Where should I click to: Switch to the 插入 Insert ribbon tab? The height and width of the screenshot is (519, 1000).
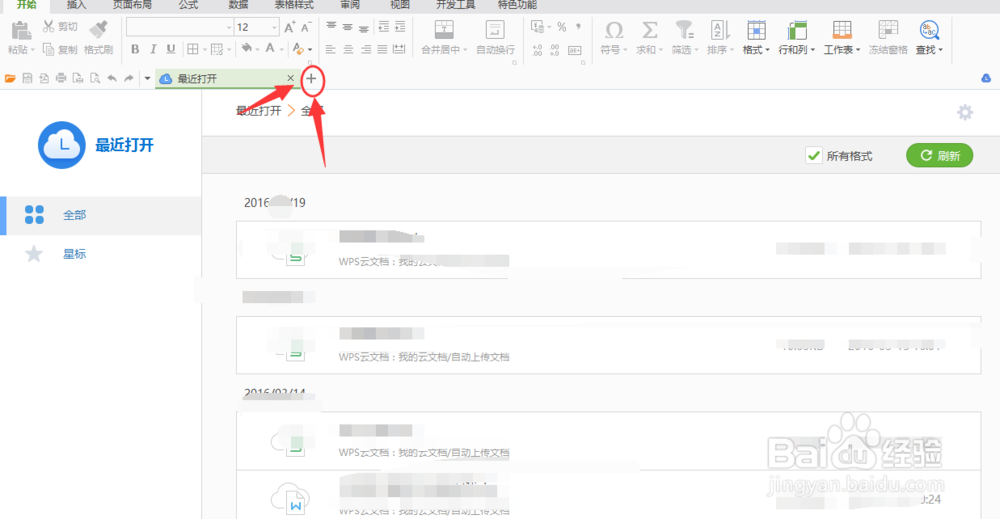(x=77, y=4)
